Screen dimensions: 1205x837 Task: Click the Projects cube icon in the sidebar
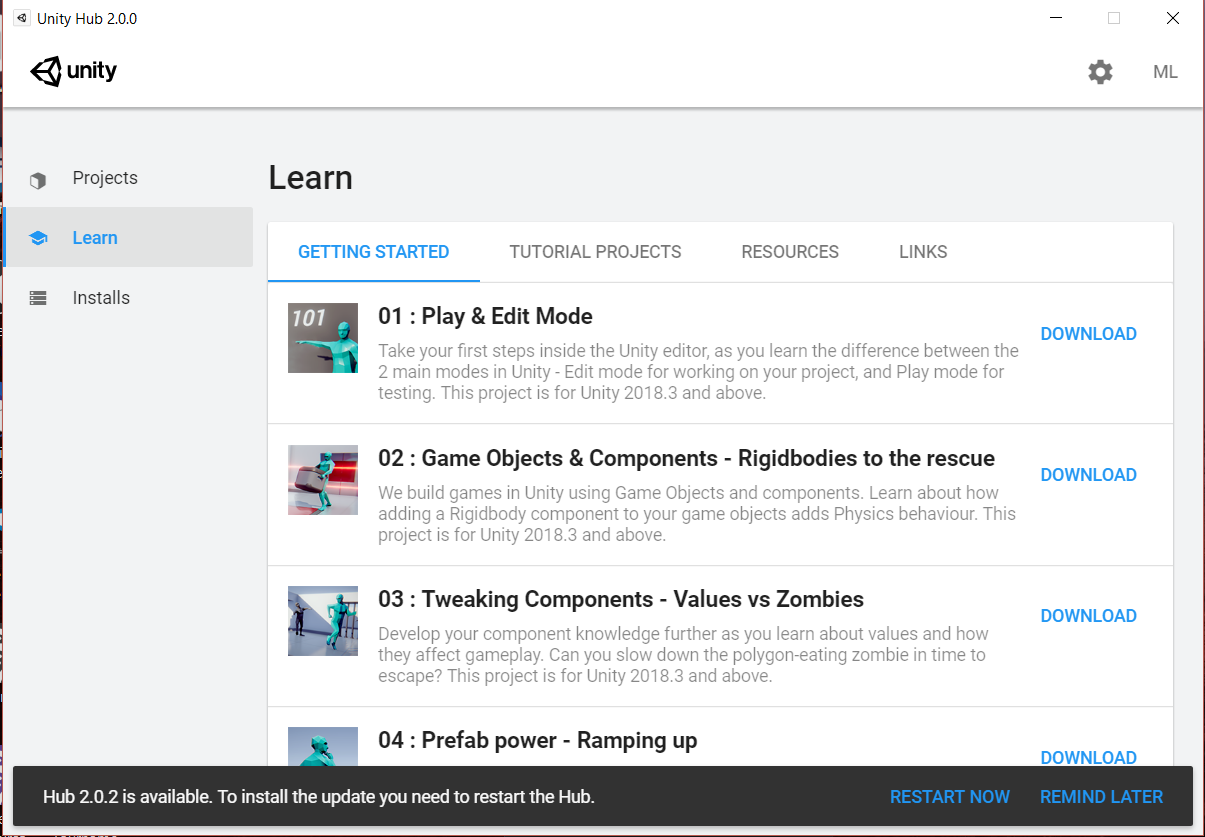38,180
